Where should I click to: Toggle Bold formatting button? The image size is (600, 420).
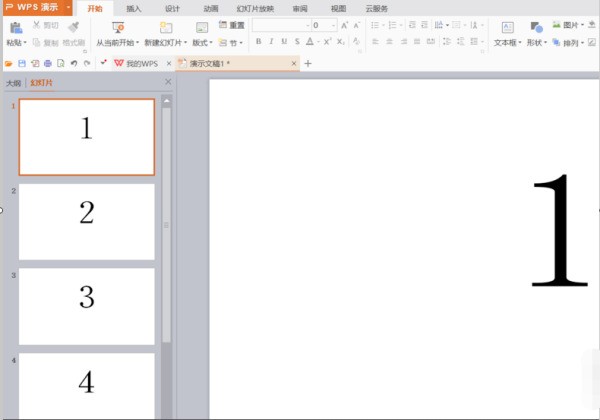(x=258, y=42)
